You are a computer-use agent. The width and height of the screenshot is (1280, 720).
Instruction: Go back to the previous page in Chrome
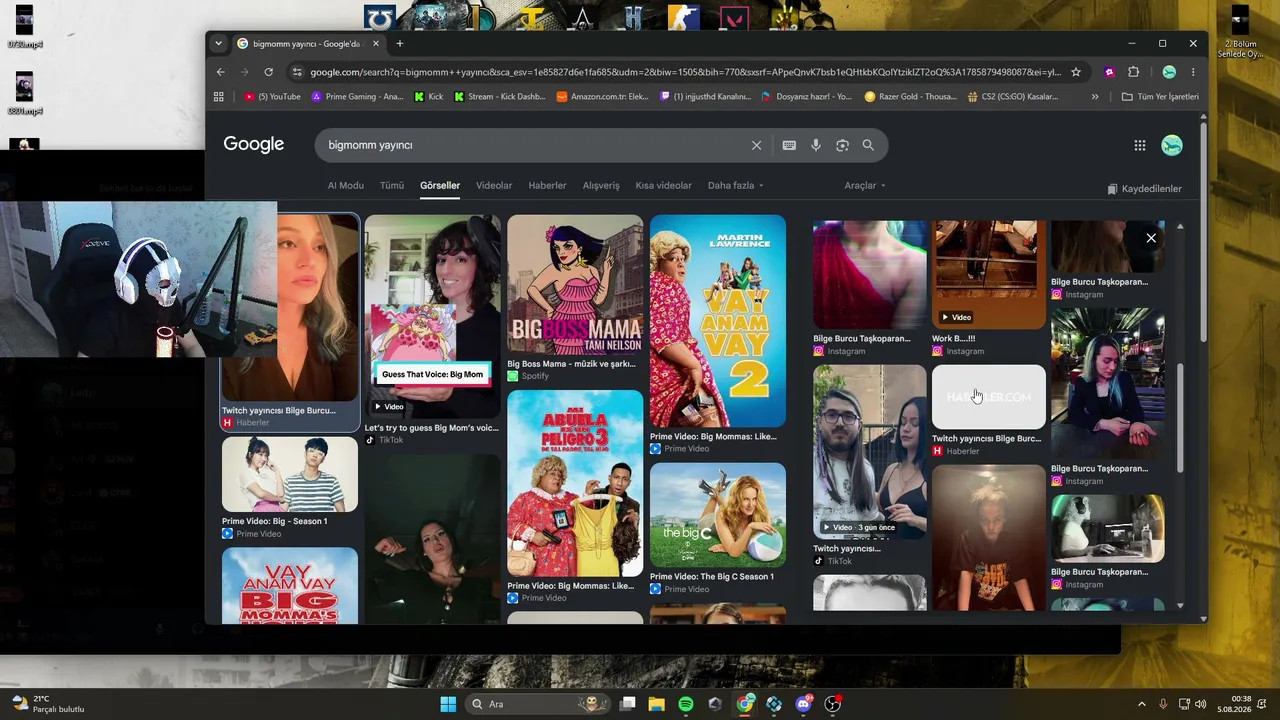click(x=221, y=72)
